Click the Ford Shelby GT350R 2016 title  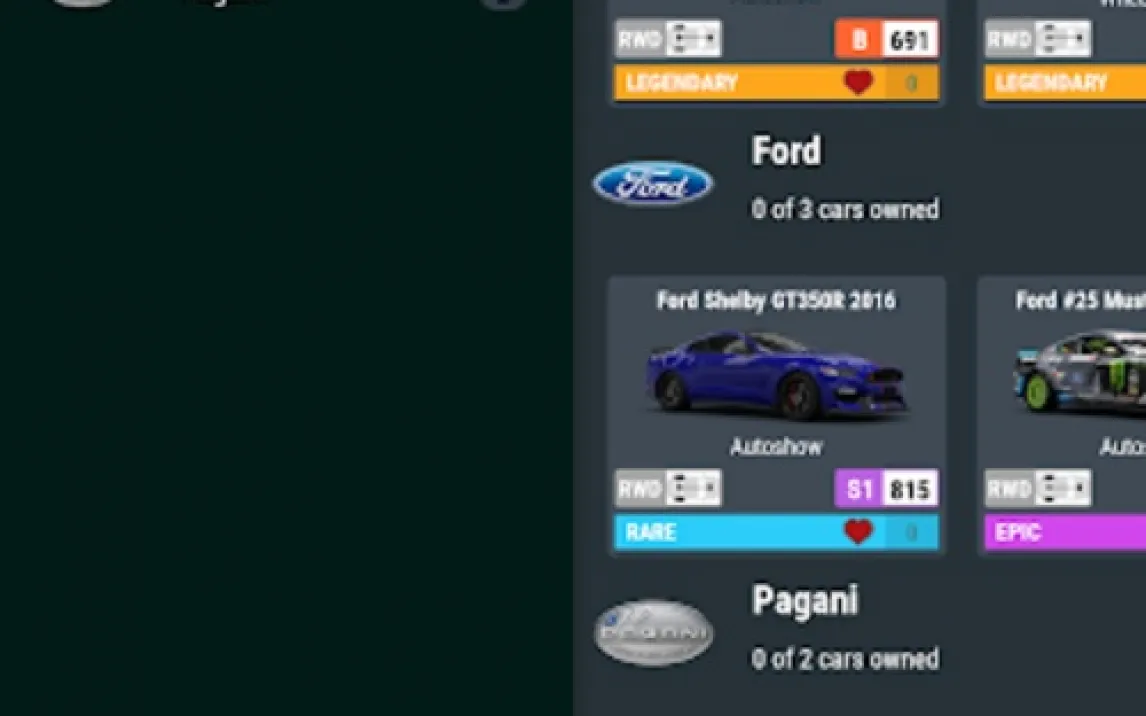(x=776, y=300)
